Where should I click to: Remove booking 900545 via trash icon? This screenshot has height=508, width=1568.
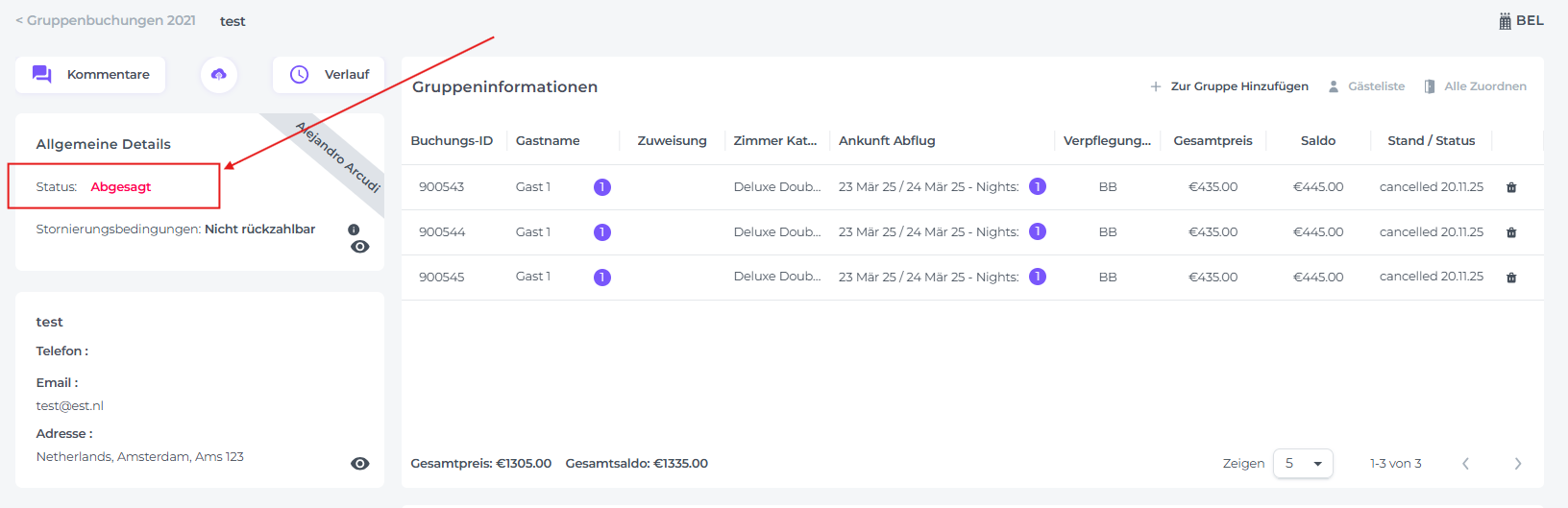1511,278
